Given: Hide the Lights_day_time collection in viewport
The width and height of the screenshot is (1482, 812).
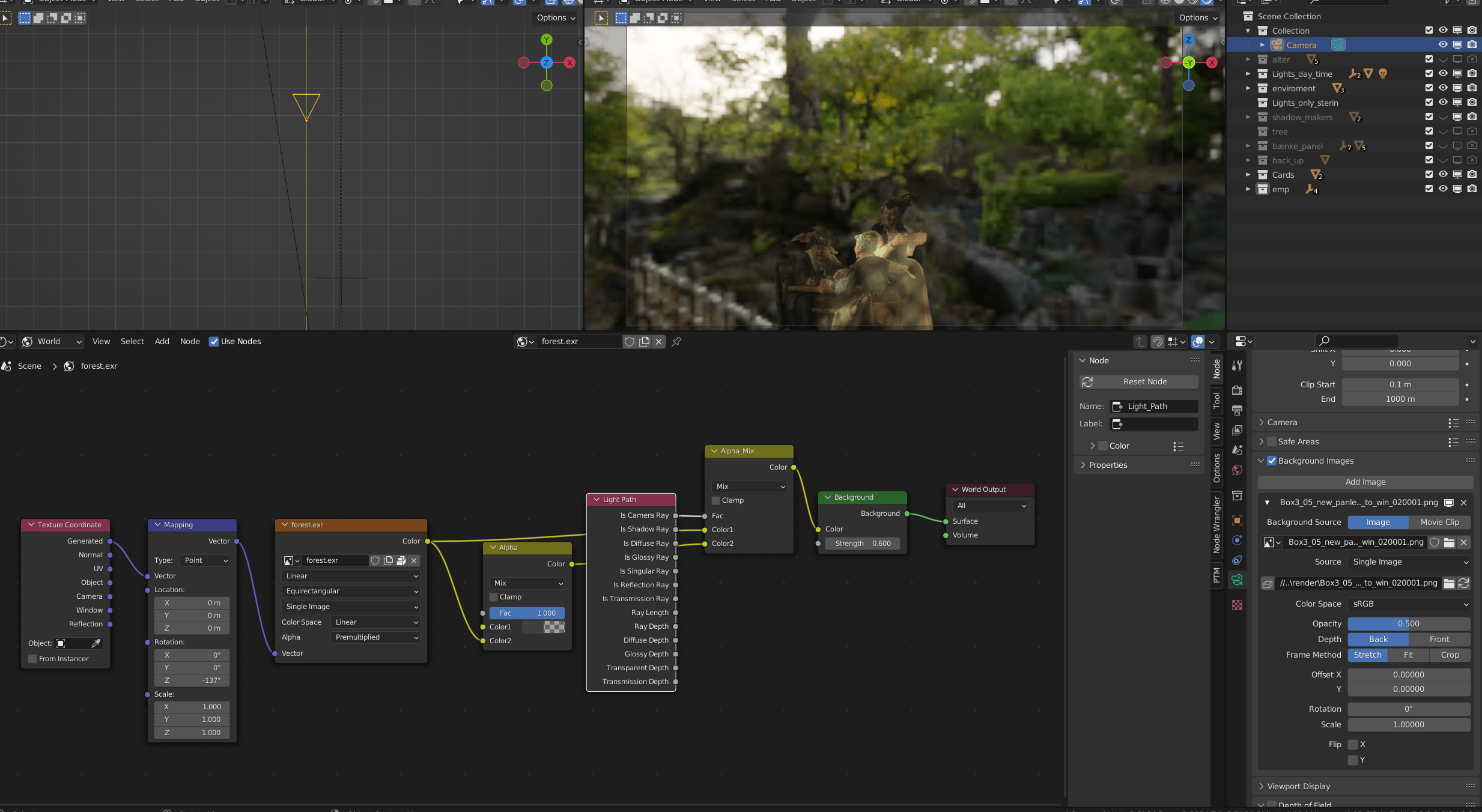Looking at the screenshot, I should coord(1442,73).
